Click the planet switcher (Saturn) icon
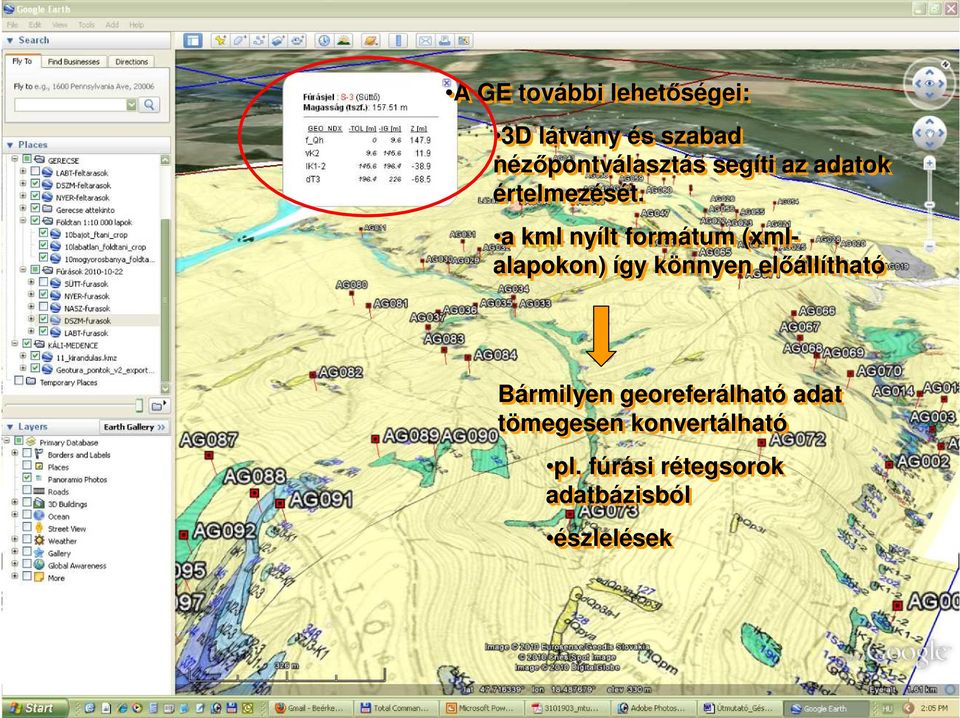The width and height of the screenshot is (960, 718). click(370, 41)
